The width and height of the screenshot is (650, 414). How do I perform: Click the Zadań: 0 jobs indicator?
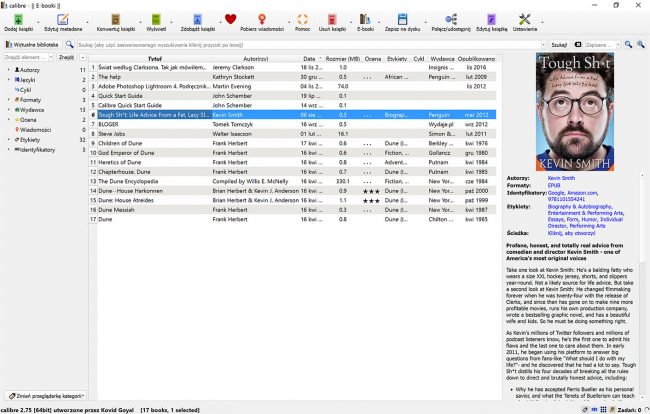tap(629, 410)
